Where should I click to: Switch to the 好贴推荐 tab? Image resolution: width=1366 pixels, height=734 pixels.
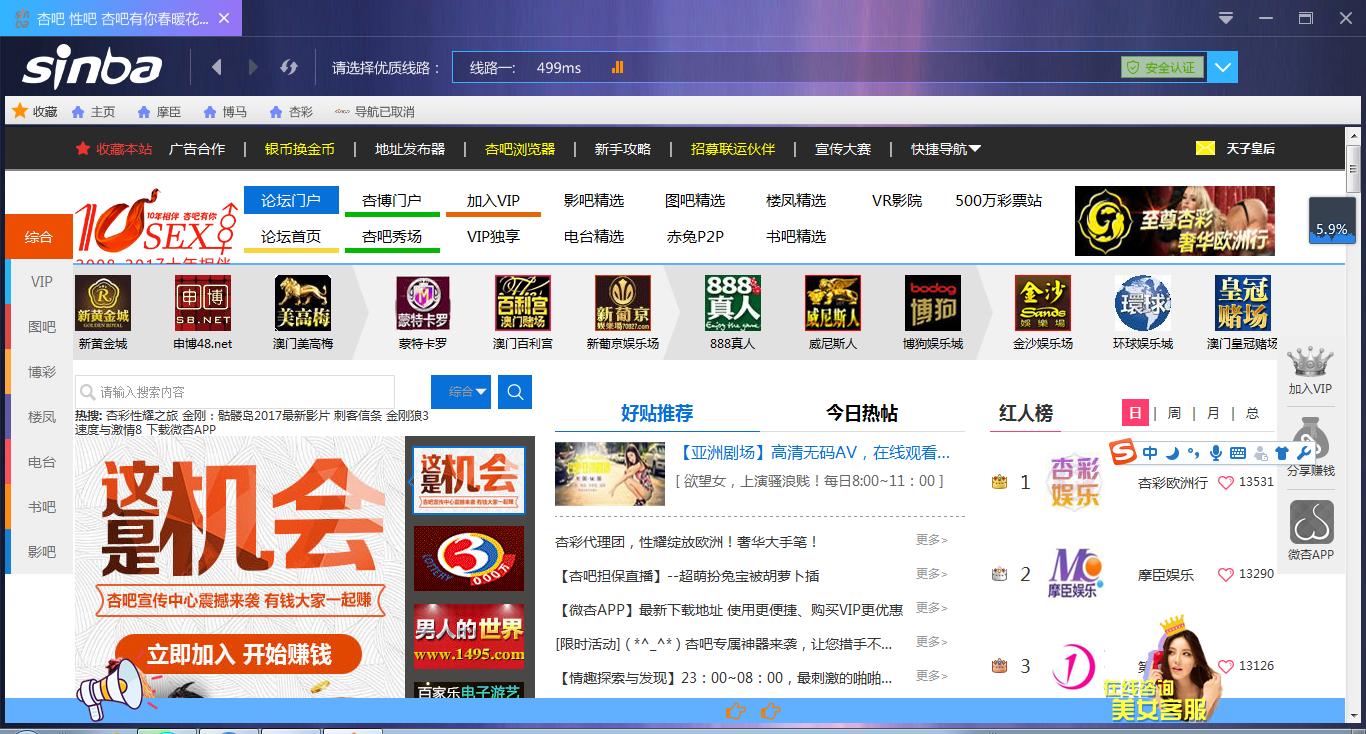pos(657,413)
